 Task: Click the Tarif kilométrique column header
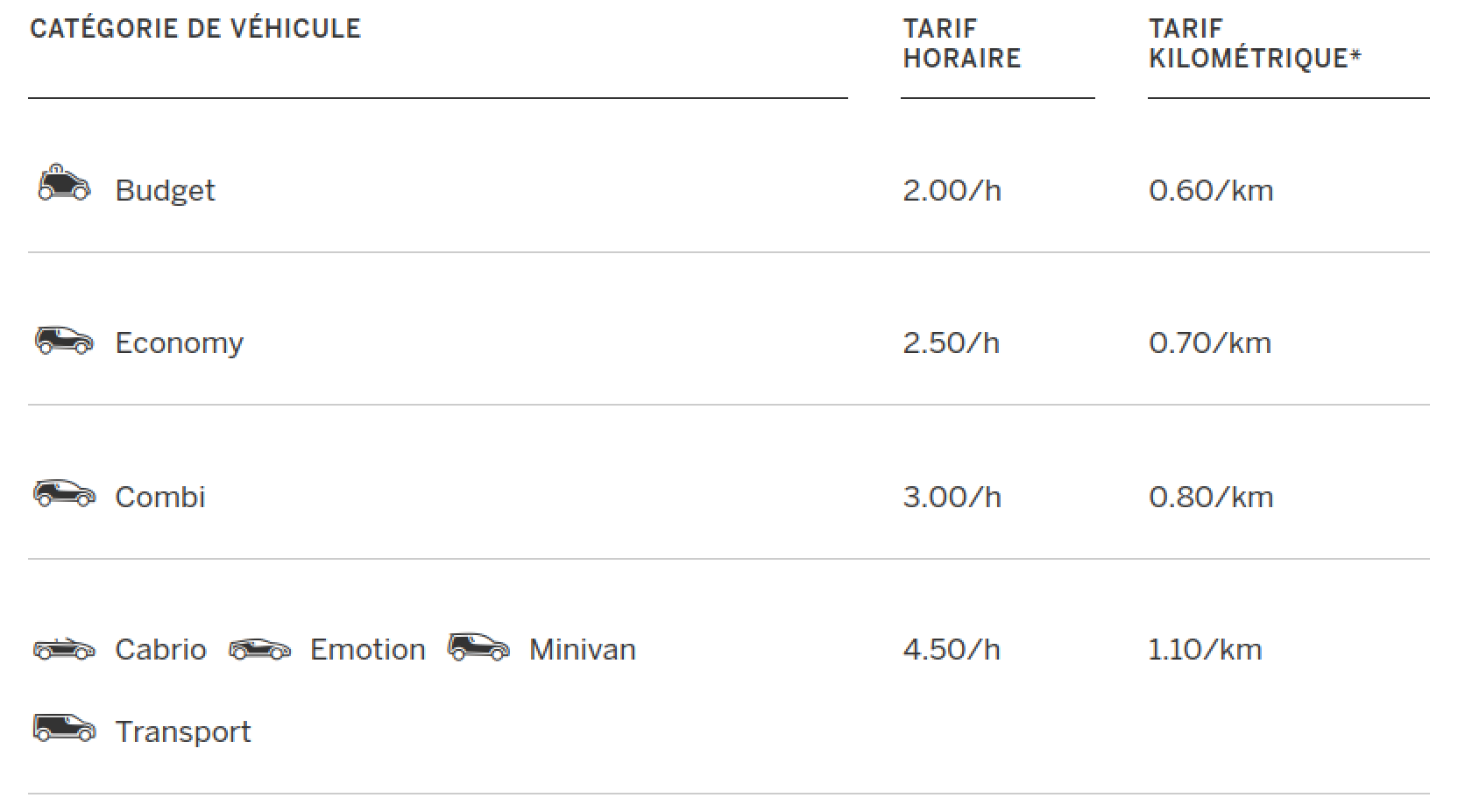[x=1255, y=43]
